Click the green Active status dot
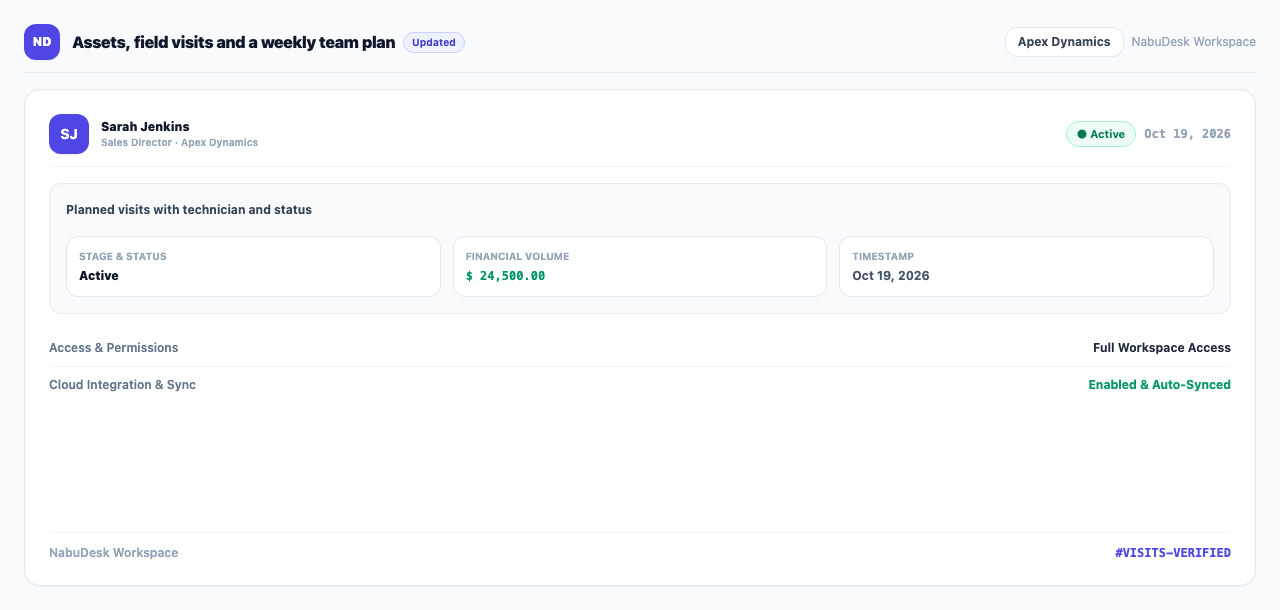The height and width of the screenshot is (610, 1280). tap(1082, 134)
